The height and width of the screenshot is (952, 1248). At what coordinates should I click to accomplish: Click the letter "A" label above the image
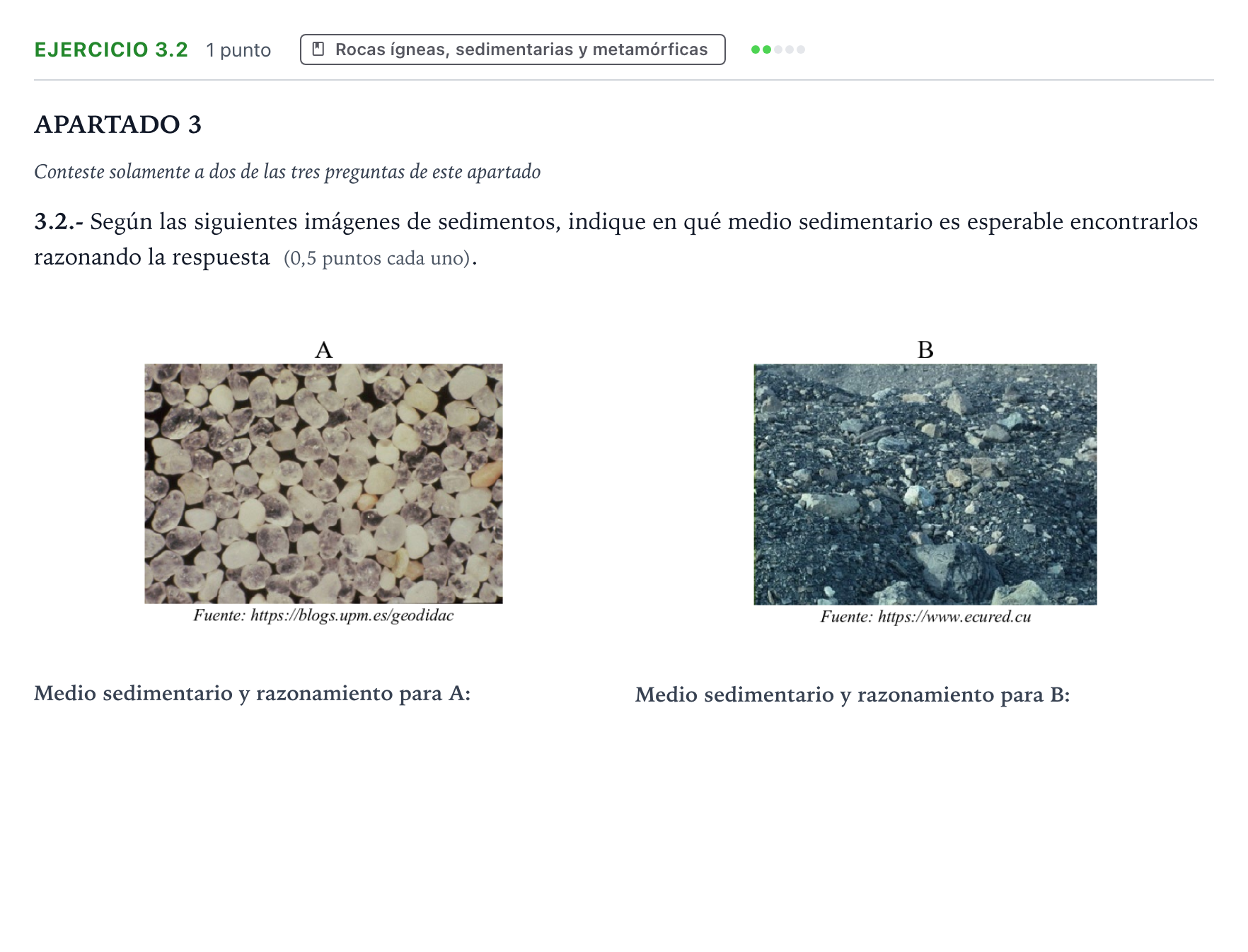pyautogui.click(x=323, y=349)
